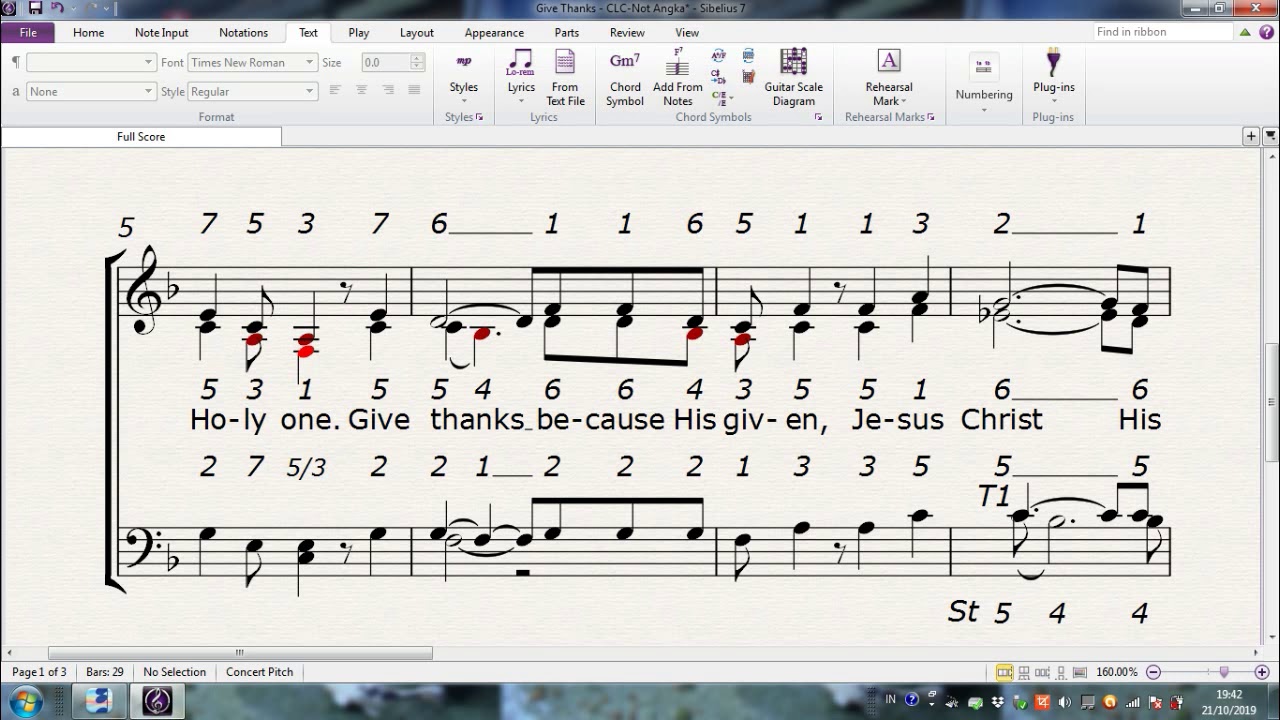The image size is (1280, 720).
Task: Zoom out with the minus button
Action: coord(1153,672)
